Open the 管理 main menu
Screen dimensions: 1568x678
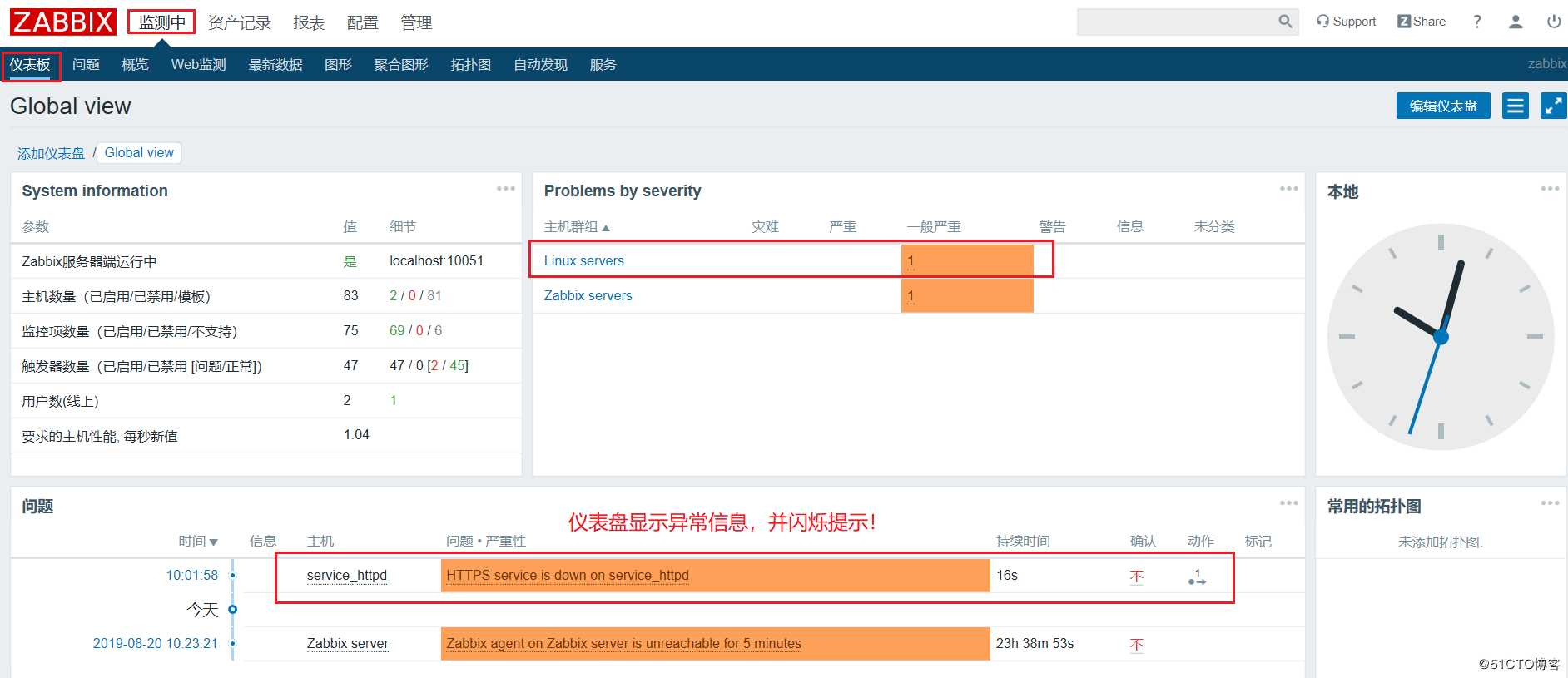(416, 22)
